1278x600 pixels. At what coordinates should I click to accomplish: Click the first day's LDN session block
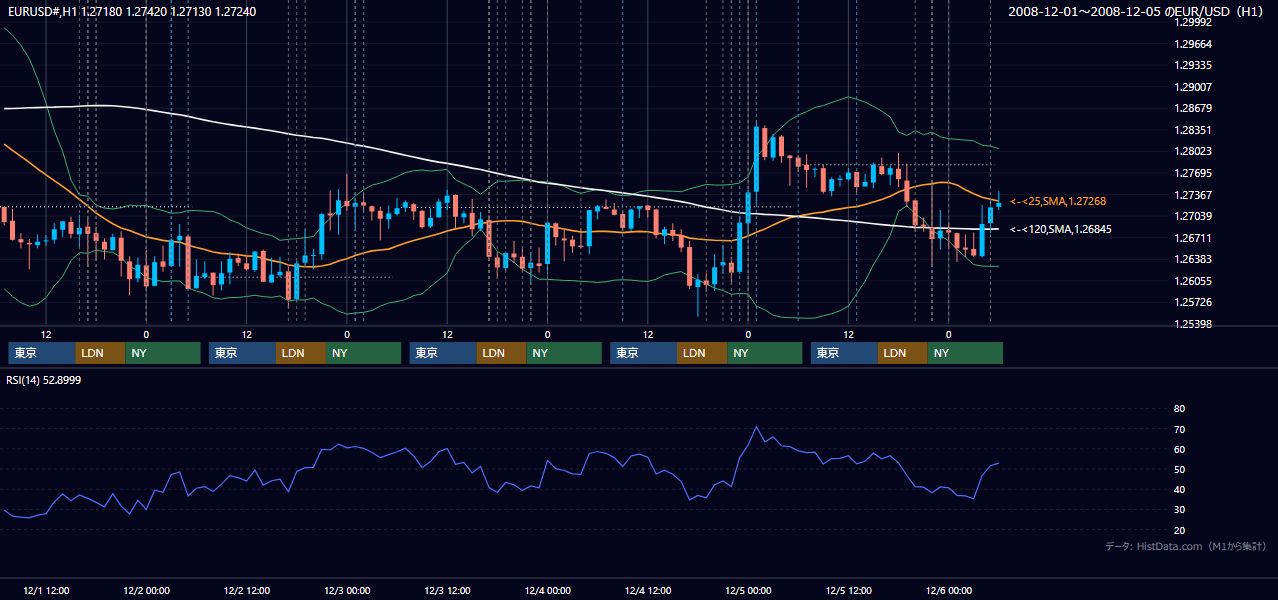[101, 353]
